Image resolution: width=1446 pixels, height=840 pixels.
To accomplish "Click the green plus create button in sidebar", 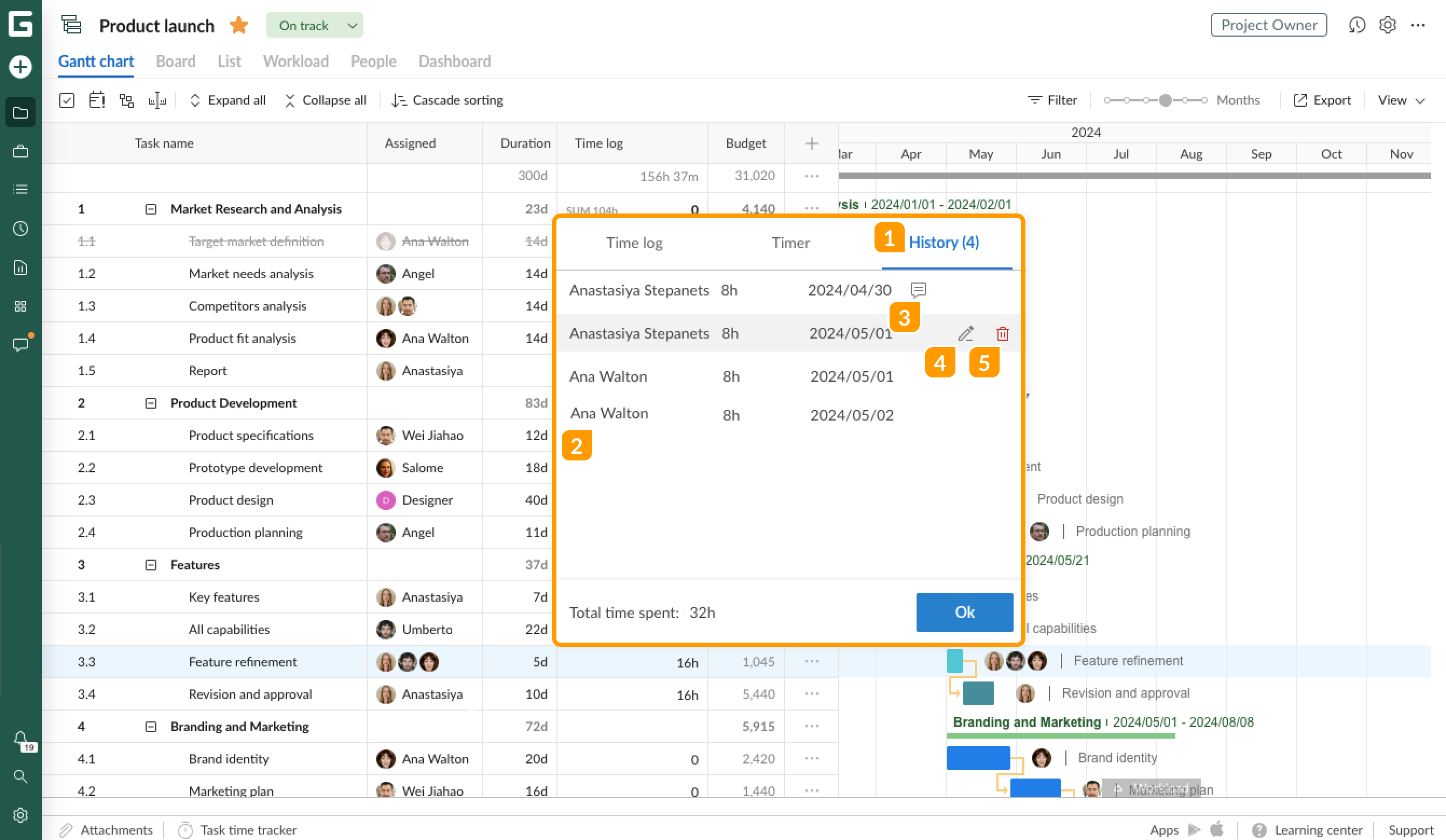I will 20,66.
